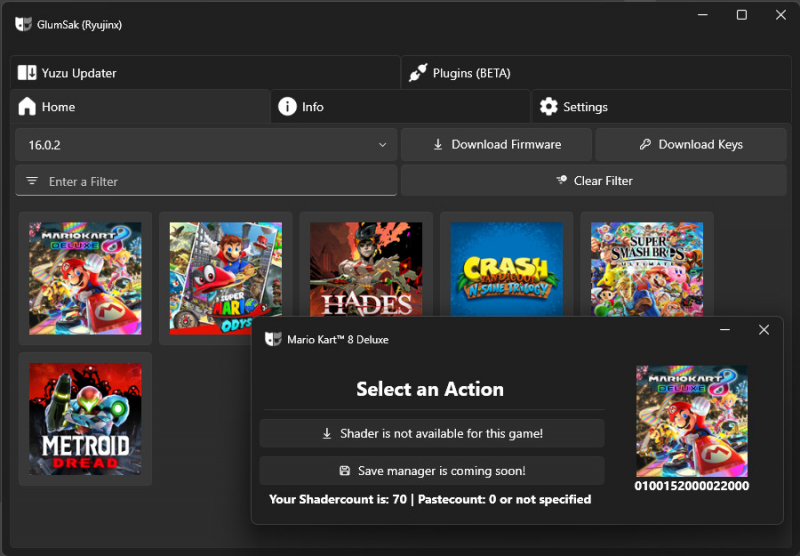The width and height of the screenshot is (800, 556).
Task: Click 'Save manager is coming soon!' button
Action: point(432,470)
